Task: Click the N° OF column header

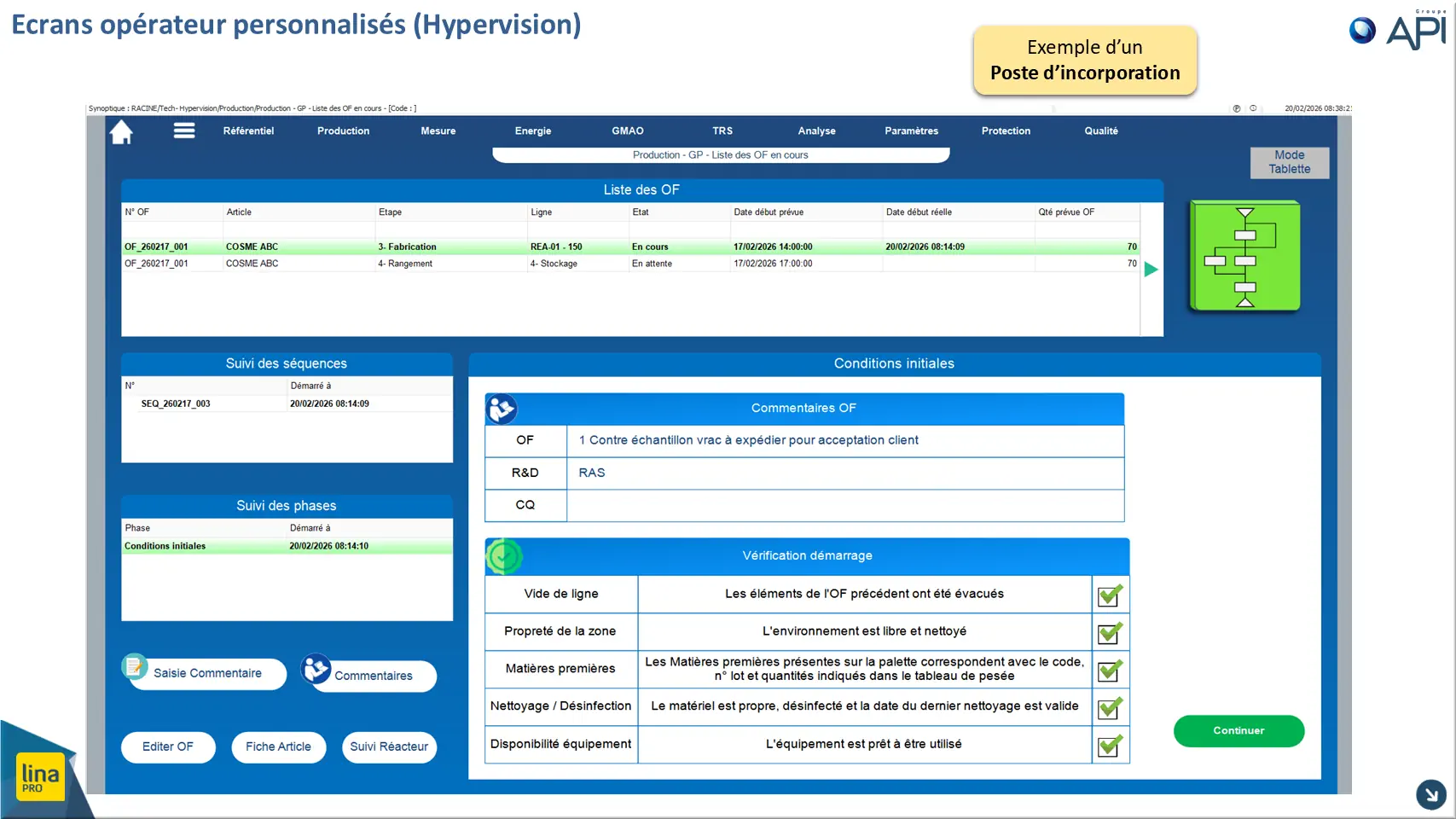Action: pyautogui.click(x=172, y=212)
